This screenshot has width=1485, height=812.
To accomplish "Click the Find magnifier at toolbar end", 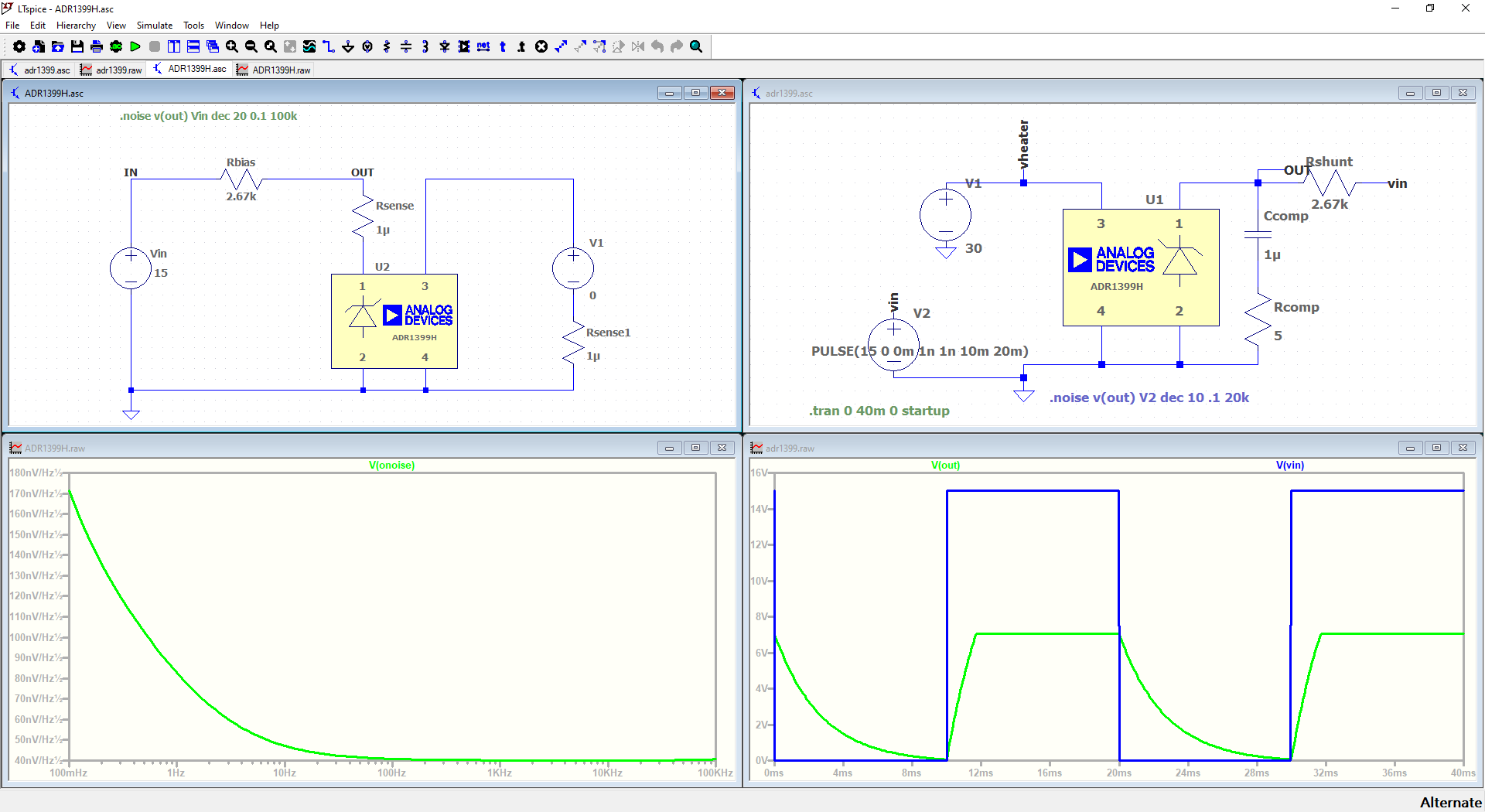I will point(696,46).
